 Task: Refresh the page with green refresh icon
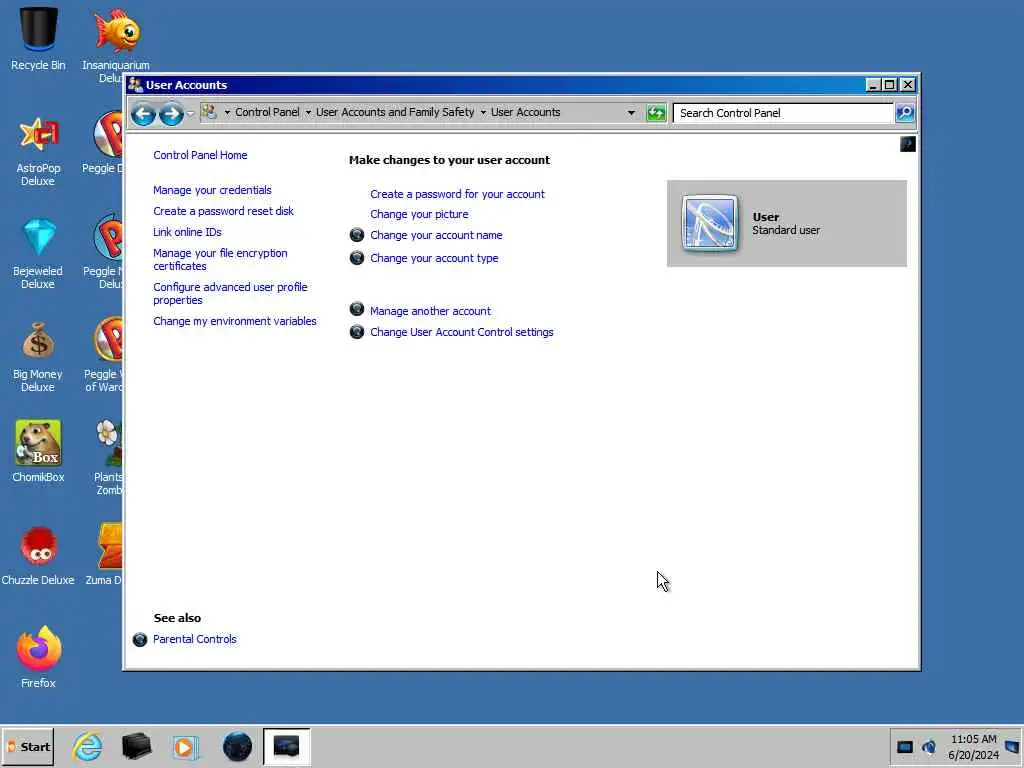click(656, 113)
